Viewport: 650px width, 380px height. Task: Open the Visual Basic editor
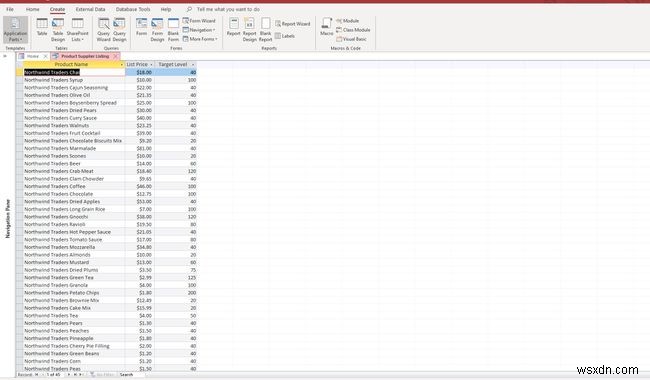[x=351, y=39]
